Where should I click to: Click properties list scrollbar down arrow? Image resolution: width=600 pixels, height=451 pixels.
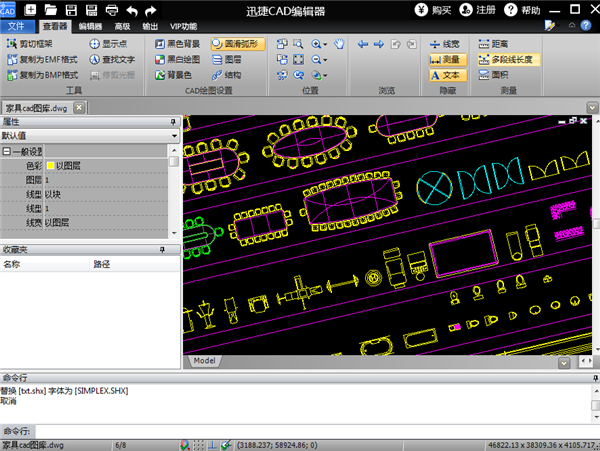tap(174, 233)
